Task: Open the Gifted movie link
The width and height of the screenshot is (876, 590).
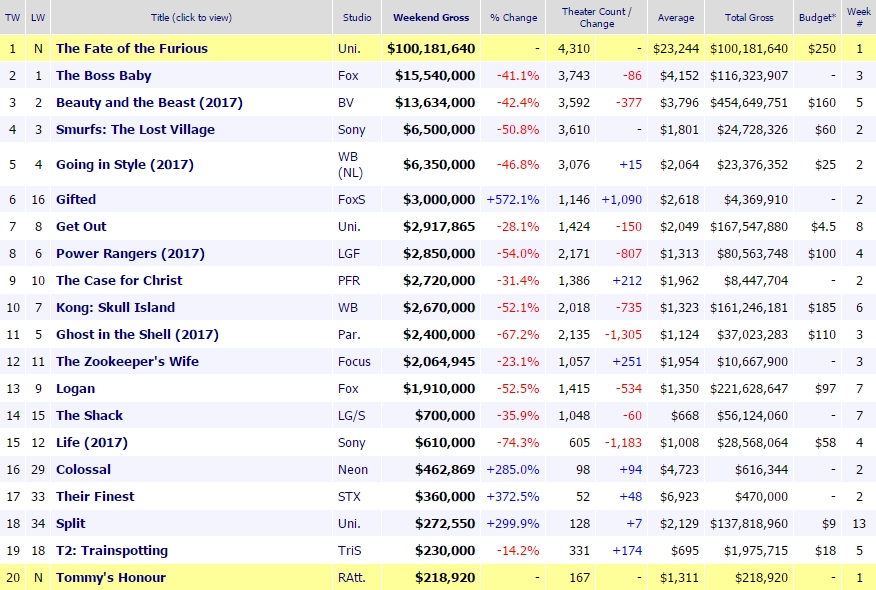Action: (76, 199)
